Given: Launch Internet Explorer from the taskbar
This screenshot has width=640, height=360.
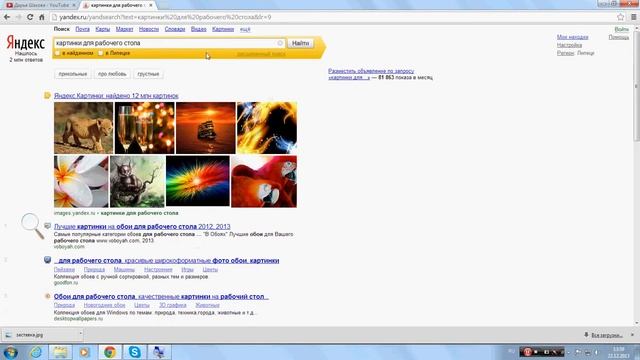Looking at the screenshot, I should (x=36, y=352).
